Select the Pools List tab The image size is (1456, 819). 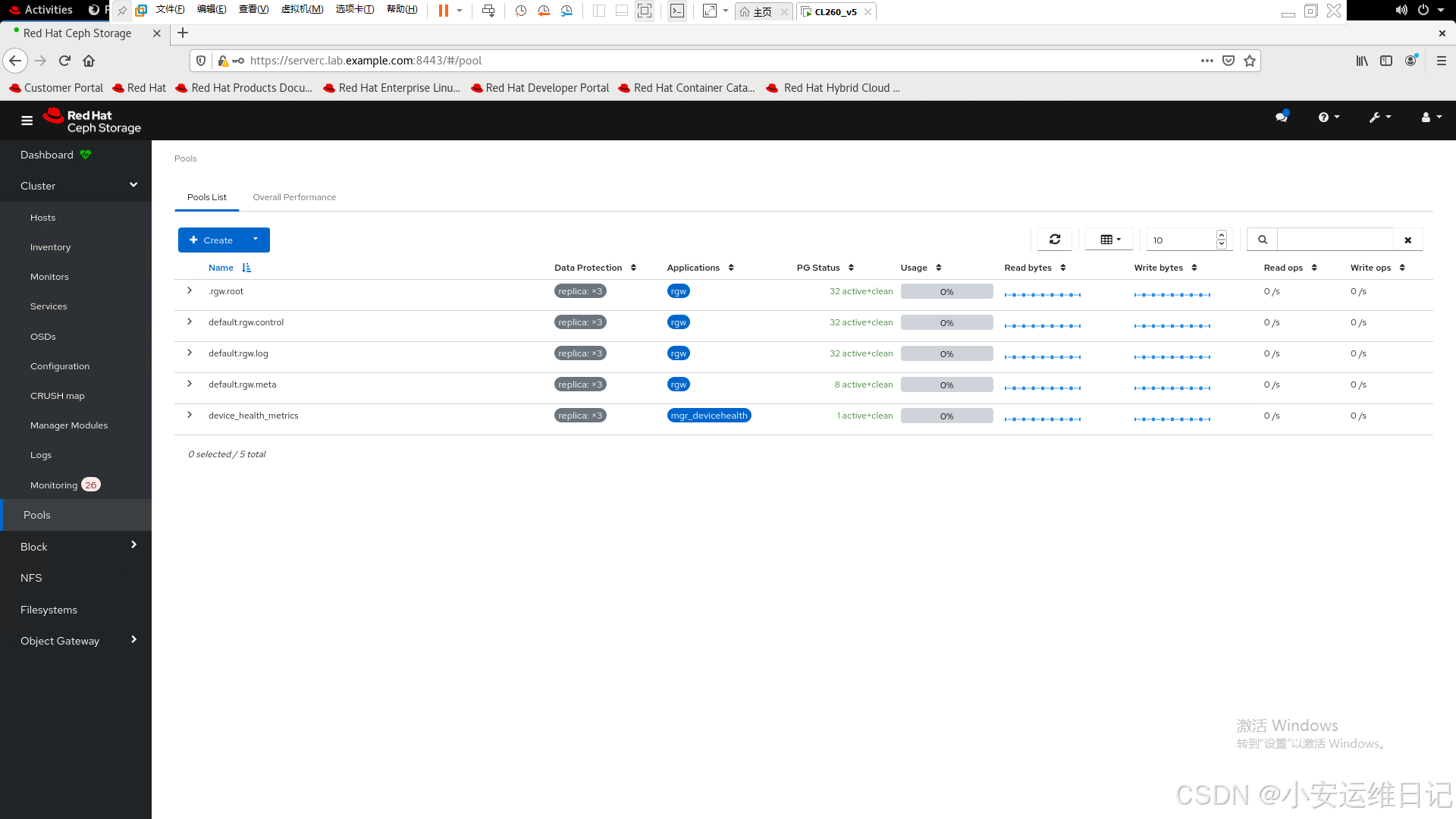pos(207,197)
